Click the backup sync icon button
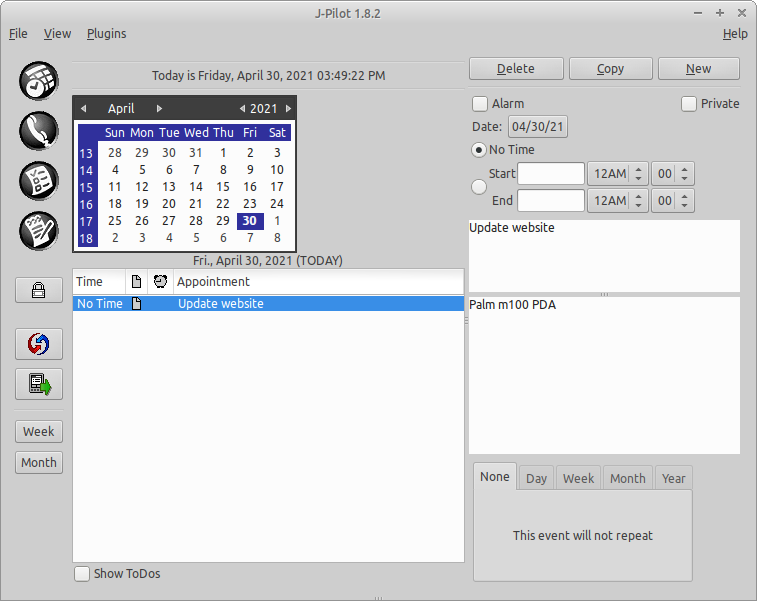 pos(39,384)
